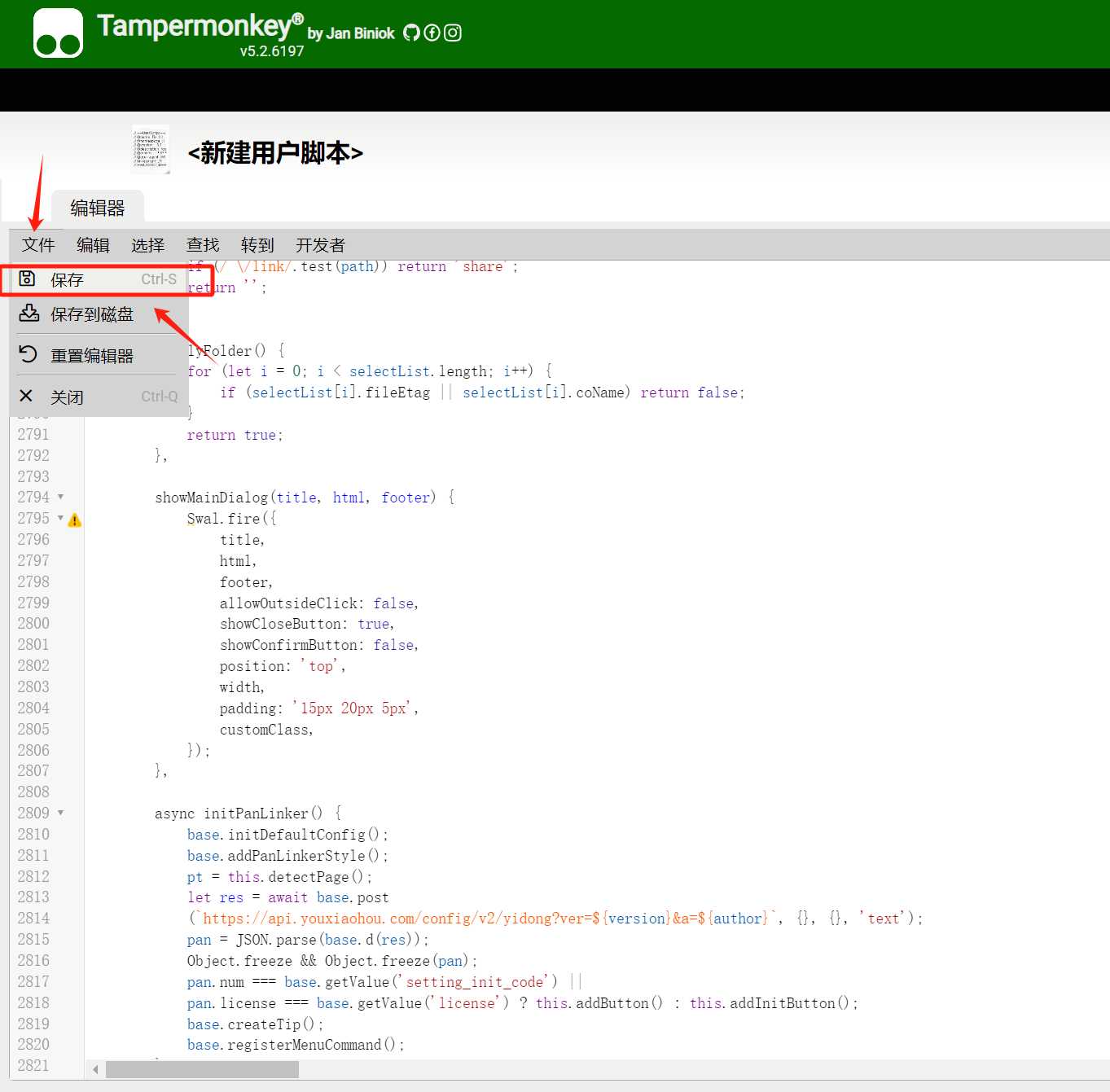
Task: Click the <新建用户脚本> script title
Action: click(275, 152)
